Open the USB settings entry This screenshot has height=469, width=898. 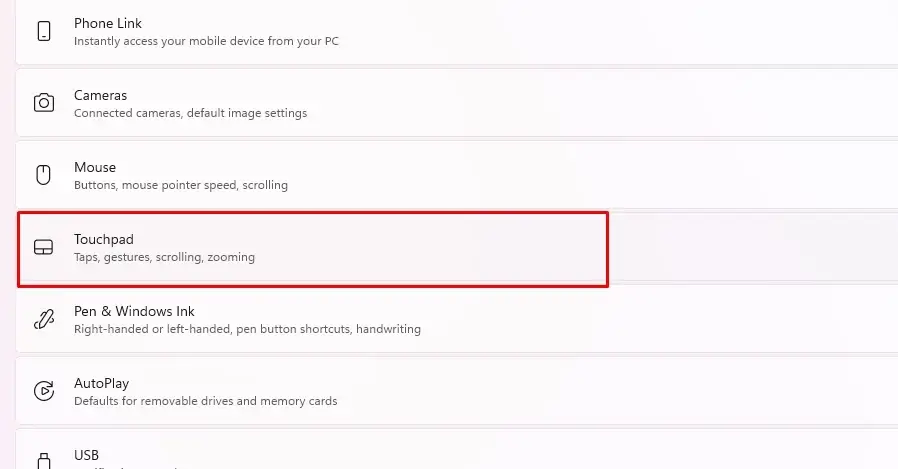(457, 450)
